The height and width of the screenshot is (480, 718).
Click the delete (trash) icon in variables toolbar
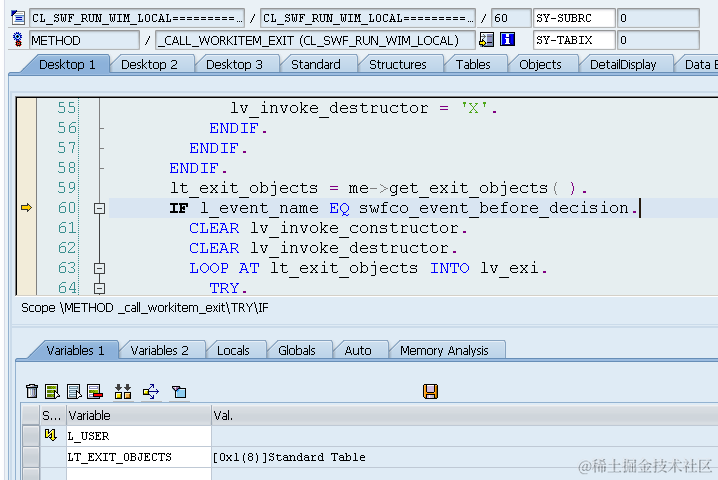click(x=32, y=391)
